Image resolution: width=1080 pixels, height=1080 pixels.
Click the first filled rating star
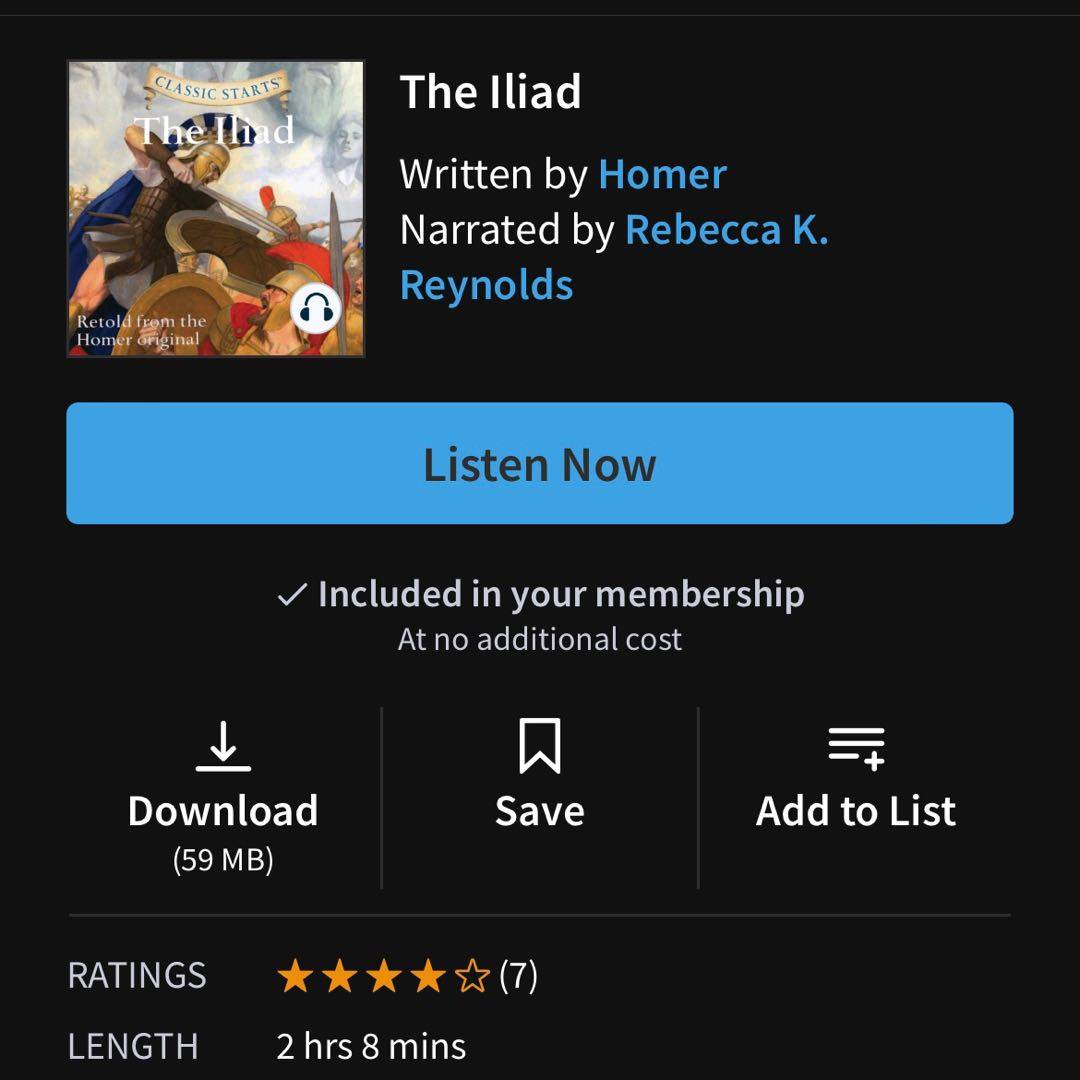click(x=295, y=976)
